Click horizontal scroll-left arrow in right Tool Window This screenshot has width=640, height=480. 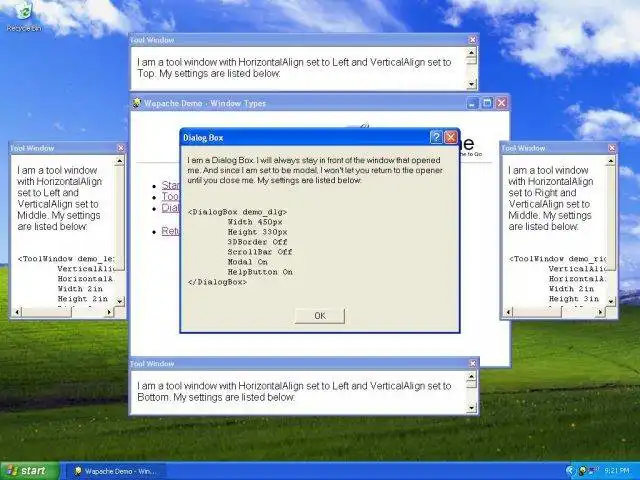tap(508, 312)
